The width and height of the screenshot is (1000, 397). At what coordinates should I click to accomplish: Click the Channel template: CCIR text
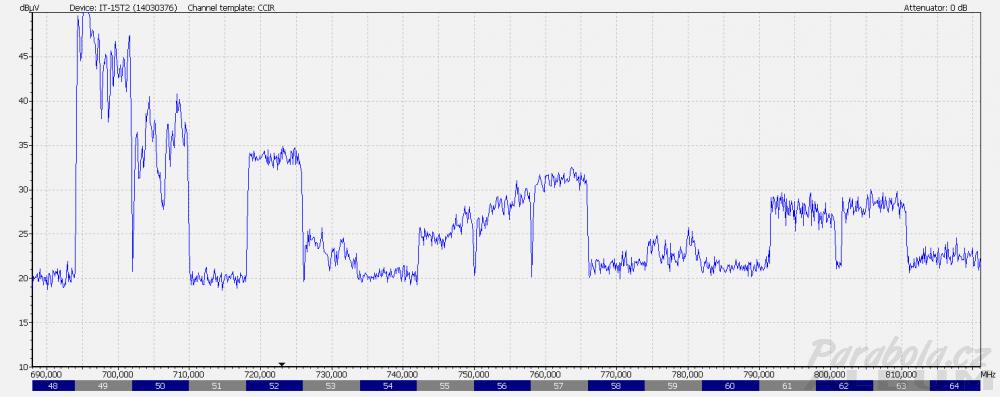click(232, 8)
